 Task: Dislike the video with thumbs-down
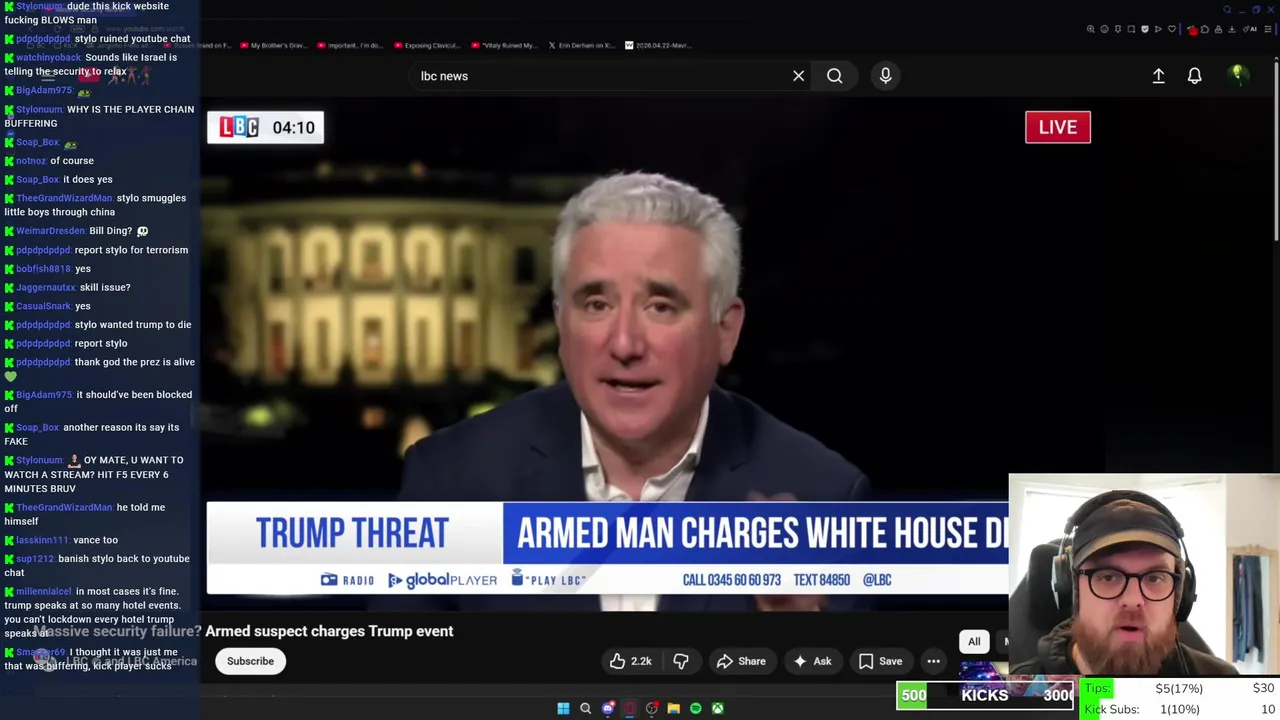pos(681,661)
